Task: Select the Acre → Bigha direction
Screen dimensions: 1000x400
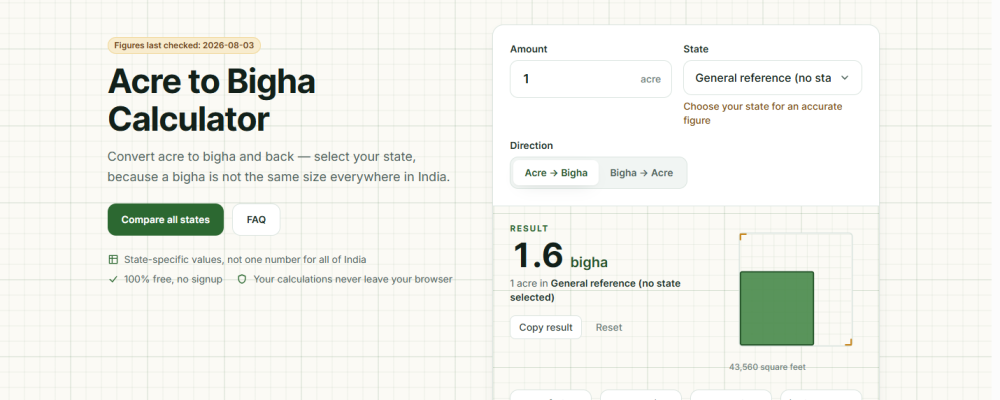Action: [x=556, y=173]
